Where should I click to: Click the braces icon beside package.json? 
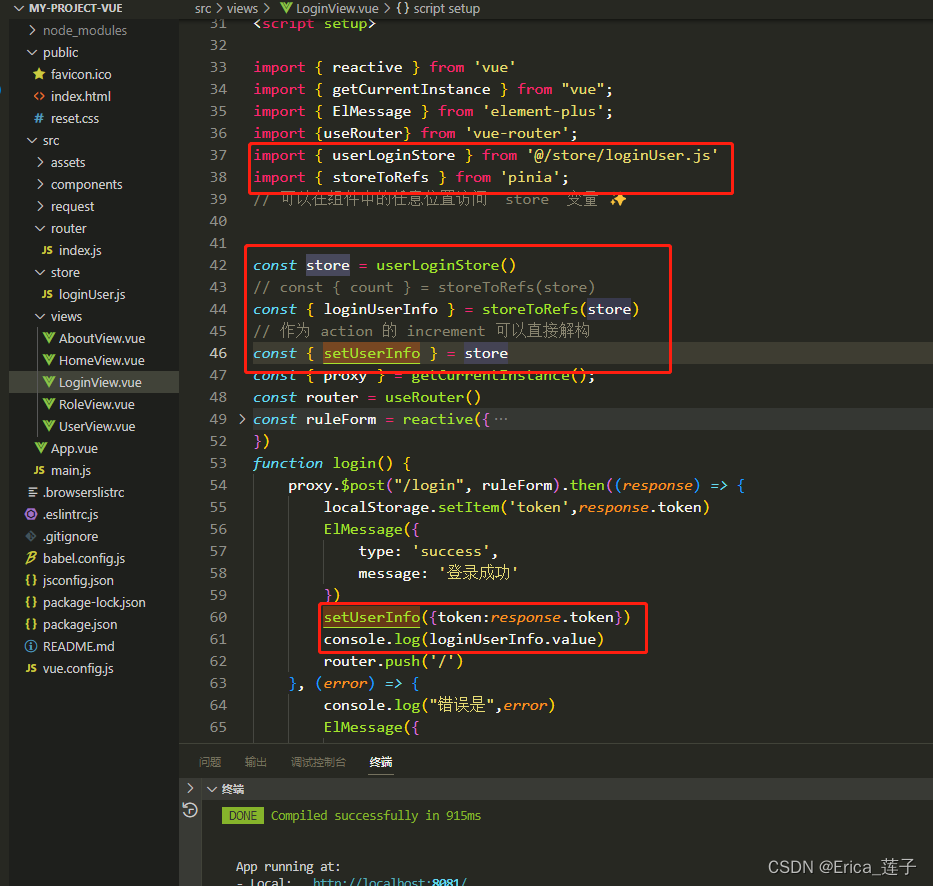tap(31, 625)
